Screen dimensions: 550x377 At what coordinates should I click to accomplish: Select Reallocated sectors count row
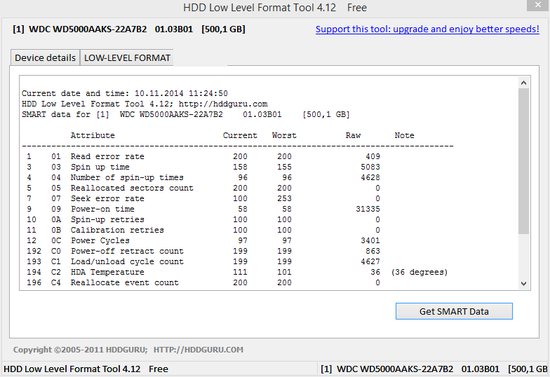(203, 188)
